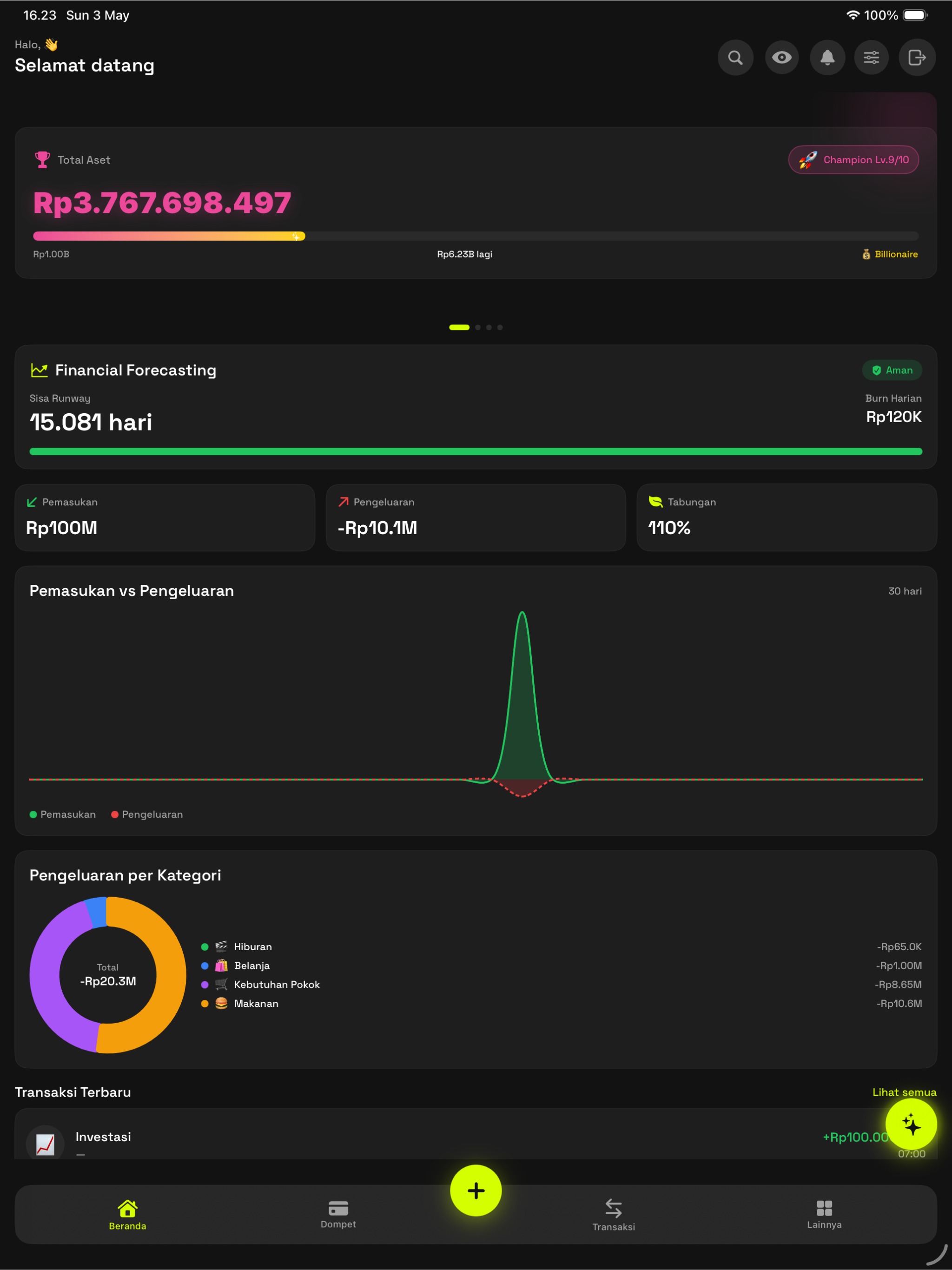Image resolution: width=952 pixels, height=1270 pixels.
Task: Tap the Tabungan leaf icon
Action: [655, 502]
